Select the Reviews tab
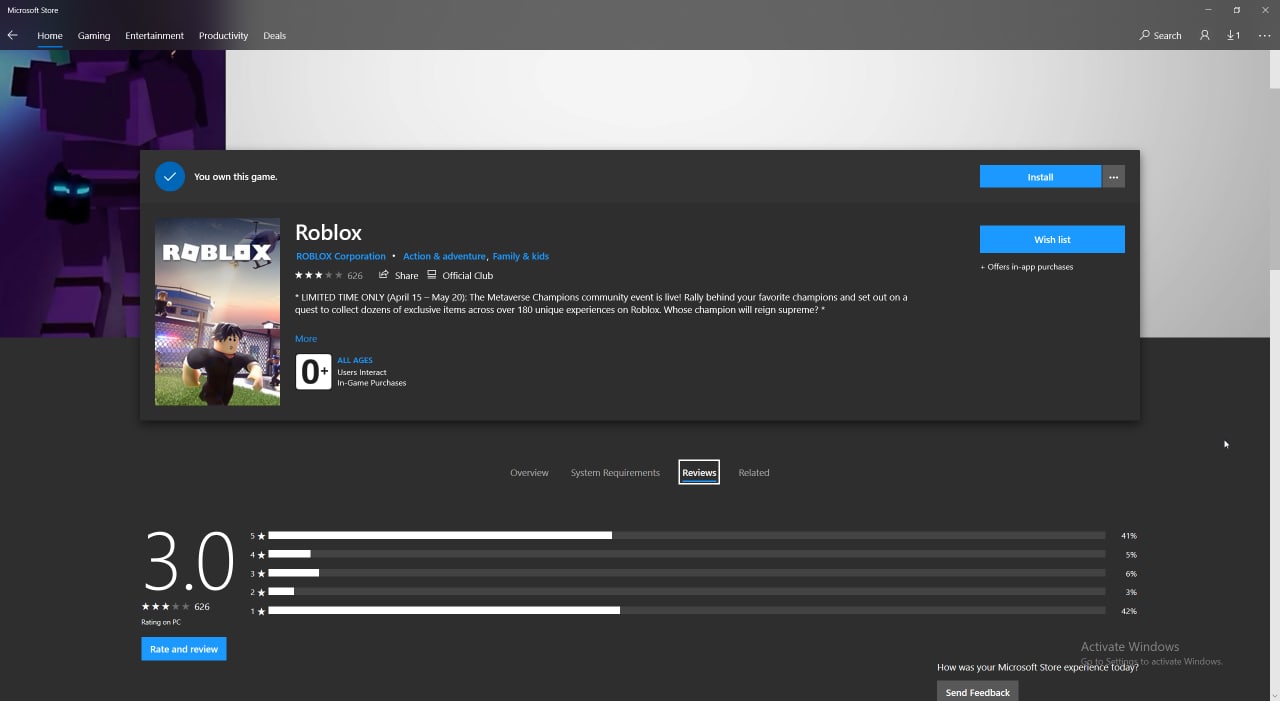 click(x=699, y=473)
